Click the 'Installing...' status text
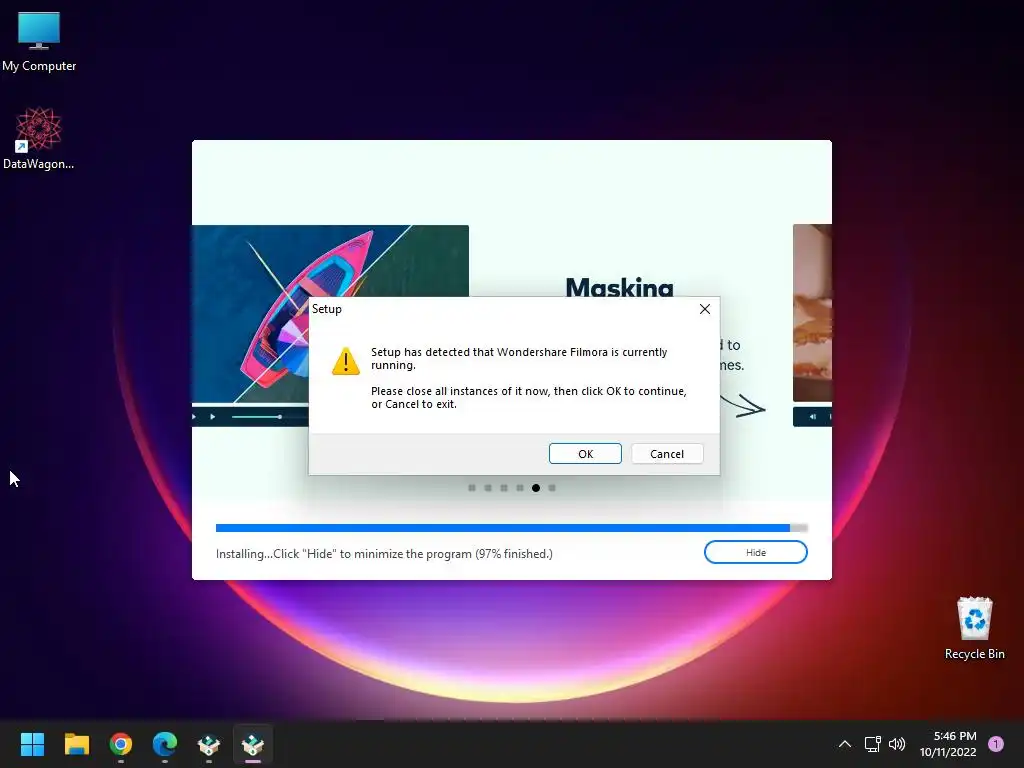Screen dimensions: 1024x768 coord(384,554)
